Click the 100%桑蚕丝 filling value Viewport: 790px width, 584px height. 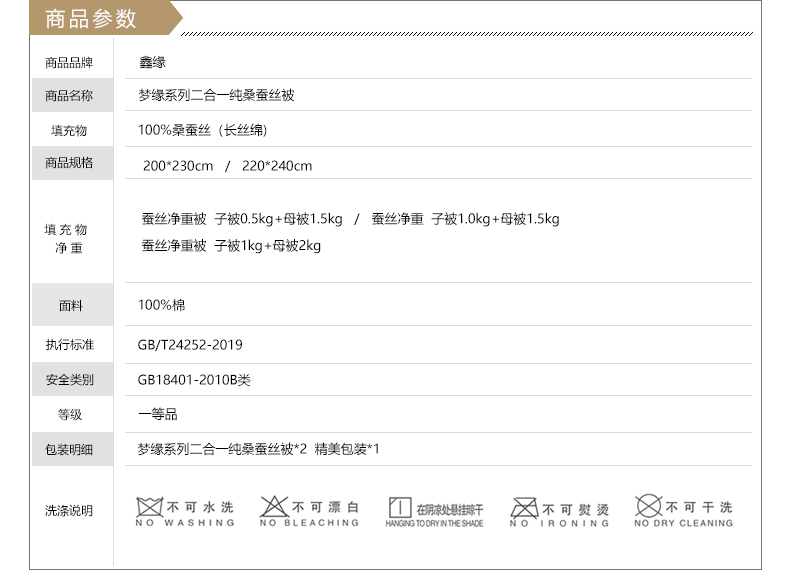pyautogui.click(x=202, y=130)
